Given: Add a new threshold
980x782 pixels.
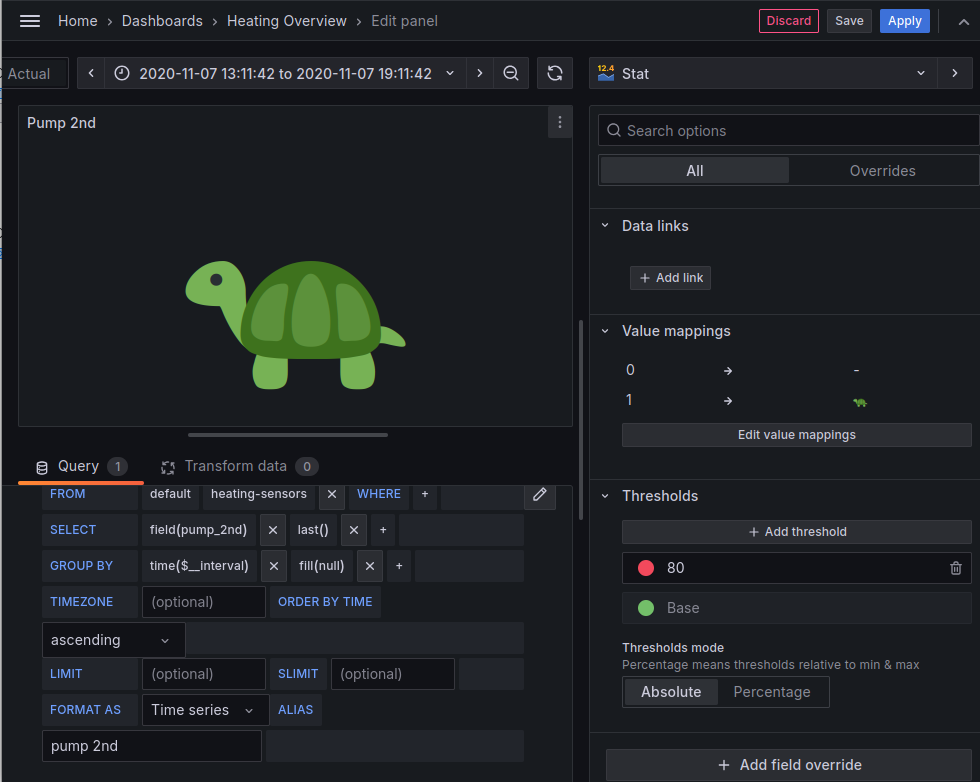Looking at the screenshot, I should [796, 531].
